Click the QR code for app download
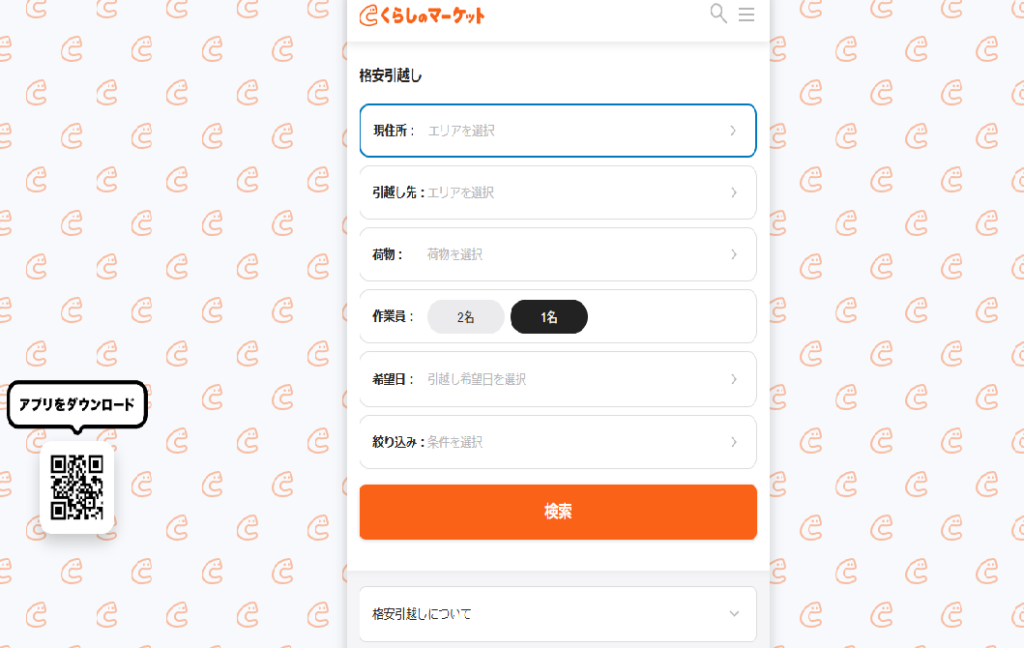The image size is (1024, 648). (77, 487)
